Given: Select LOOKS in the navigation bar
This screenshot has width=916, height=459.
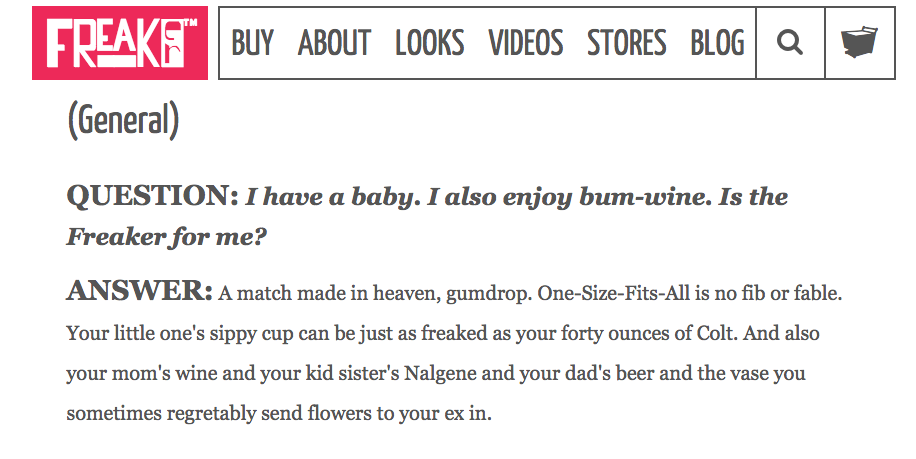Looking at the screenshot, I should (429, 43).
